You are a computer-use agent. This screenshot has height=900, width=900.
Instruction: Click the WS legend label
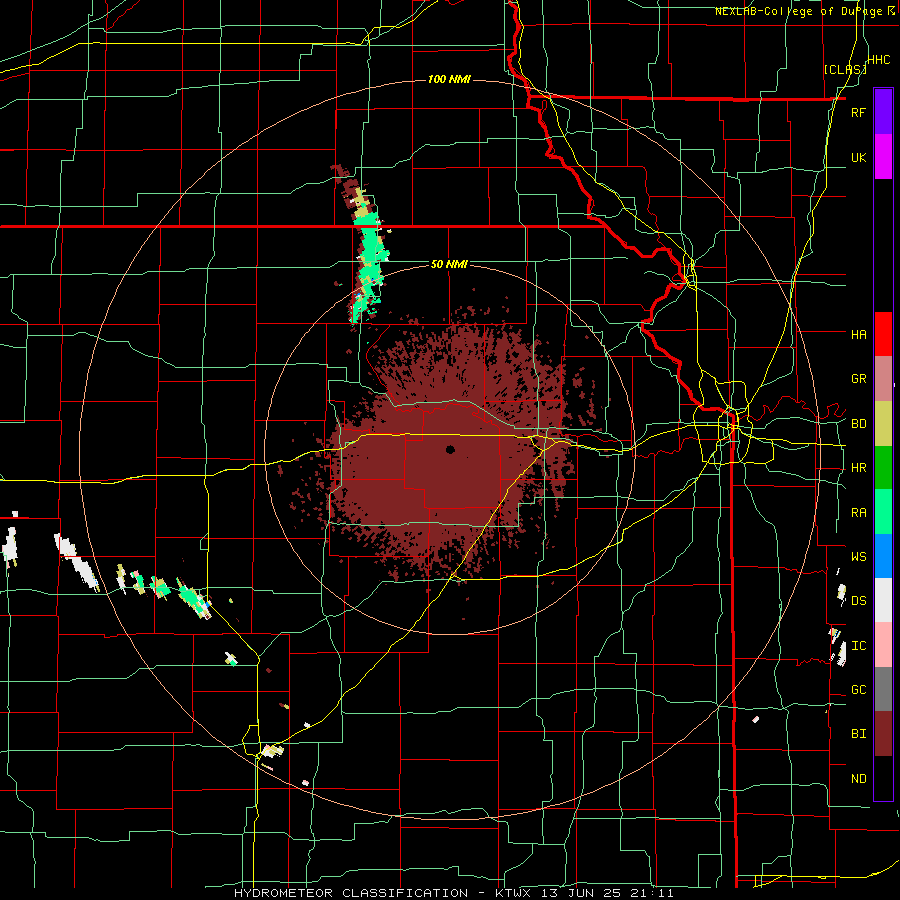pos(858,556)
